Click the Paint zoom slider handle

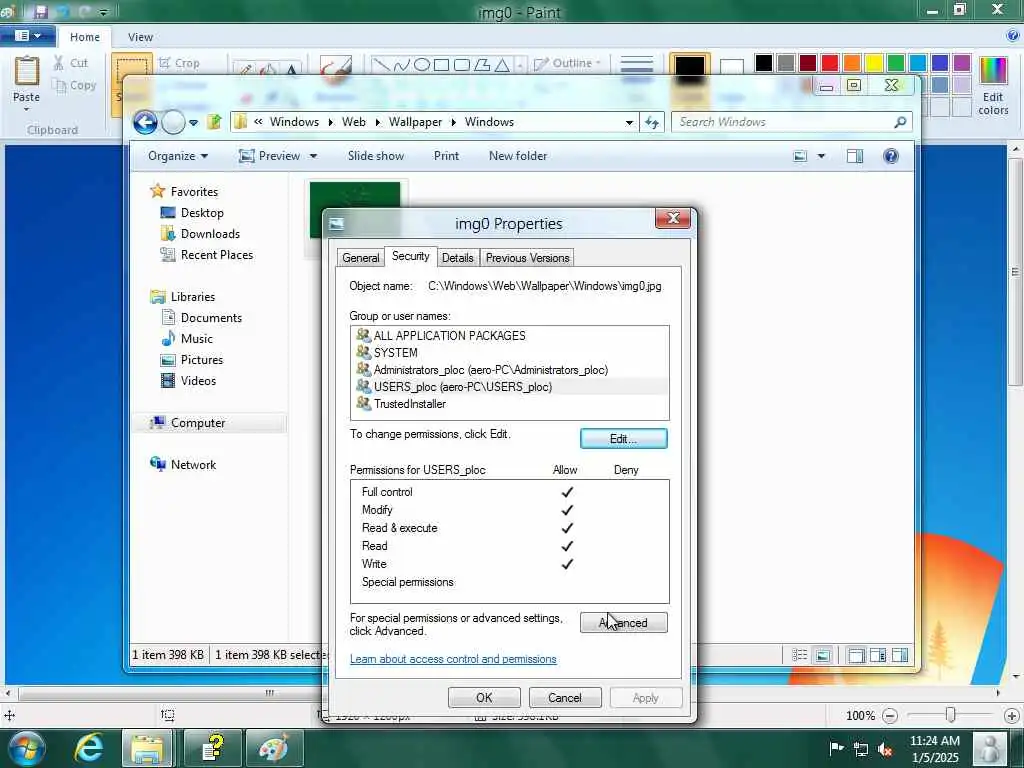951,716
